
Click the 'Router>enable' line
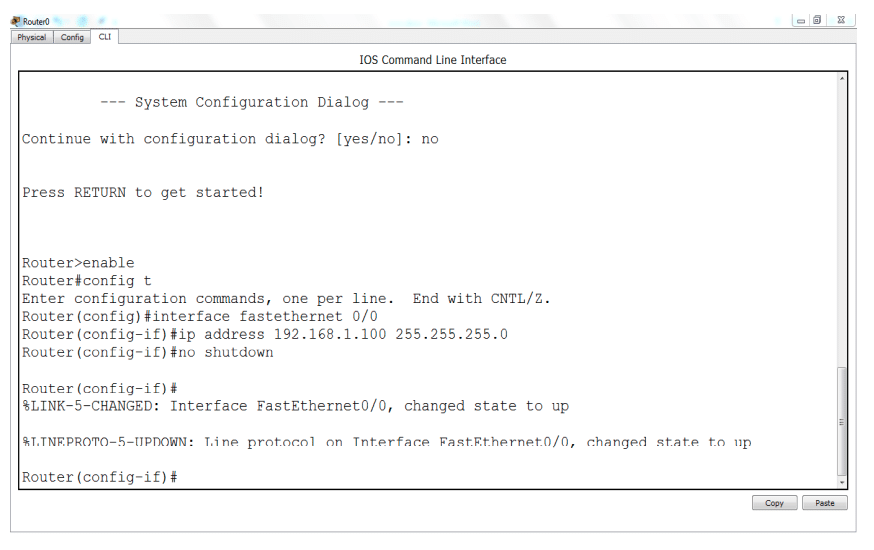(78, 263)
